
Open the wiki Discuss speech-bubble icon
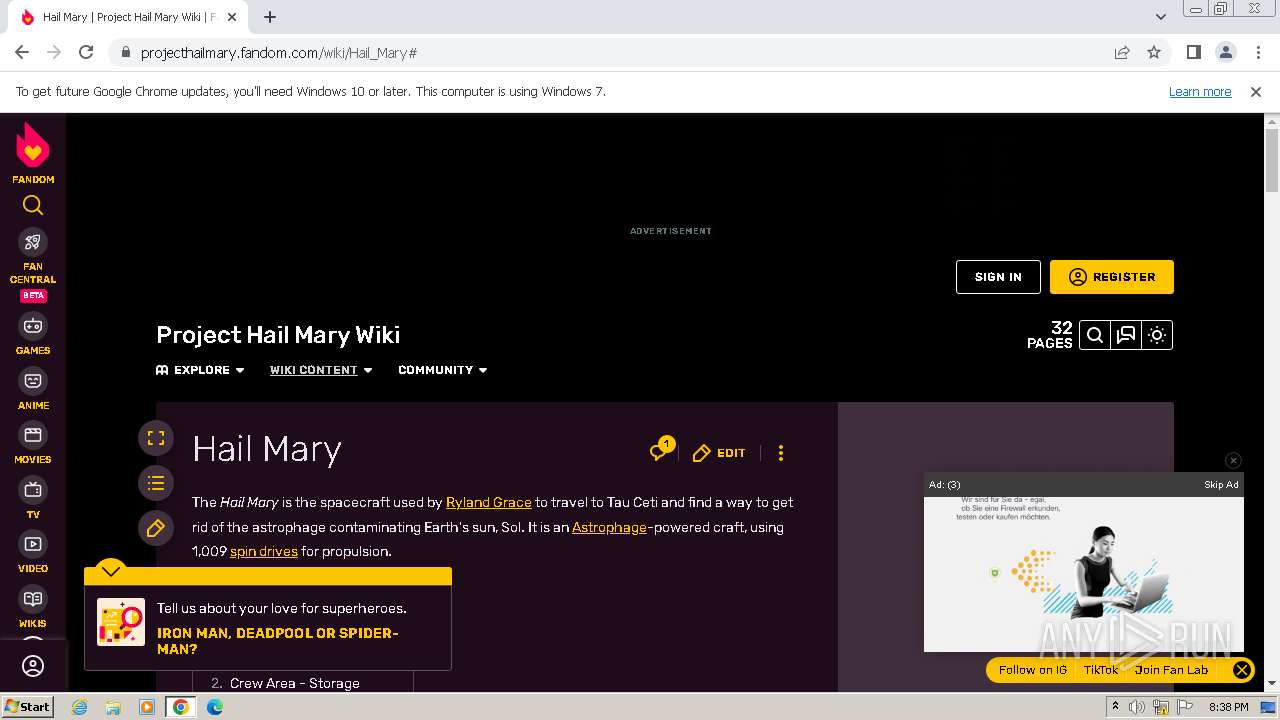(1126, 335)
